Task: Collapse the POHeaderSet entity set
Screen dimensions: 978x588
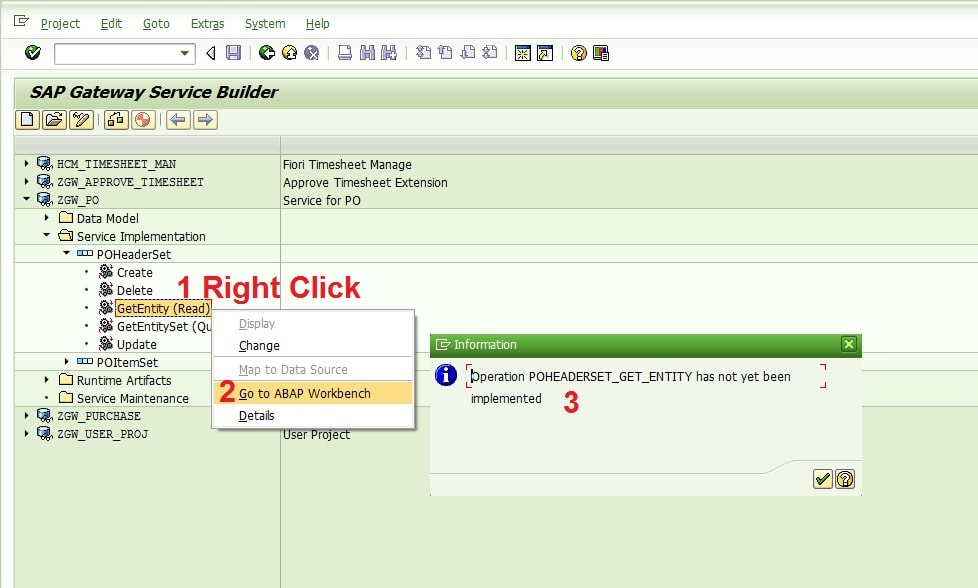Action: (66, 253)
